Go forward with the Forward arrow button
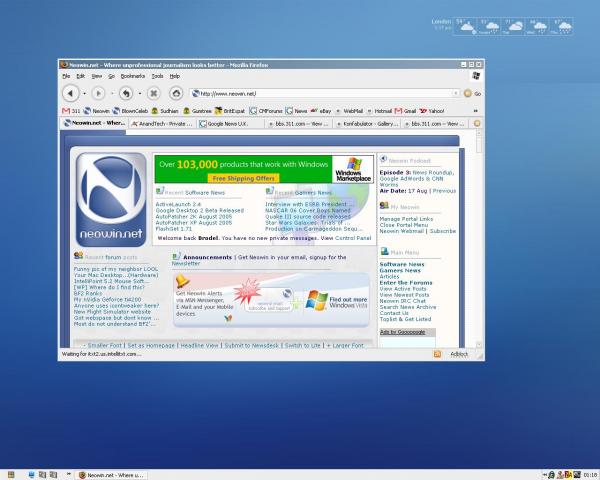Screen dimensions: 600x480 (x=98, y=93)
